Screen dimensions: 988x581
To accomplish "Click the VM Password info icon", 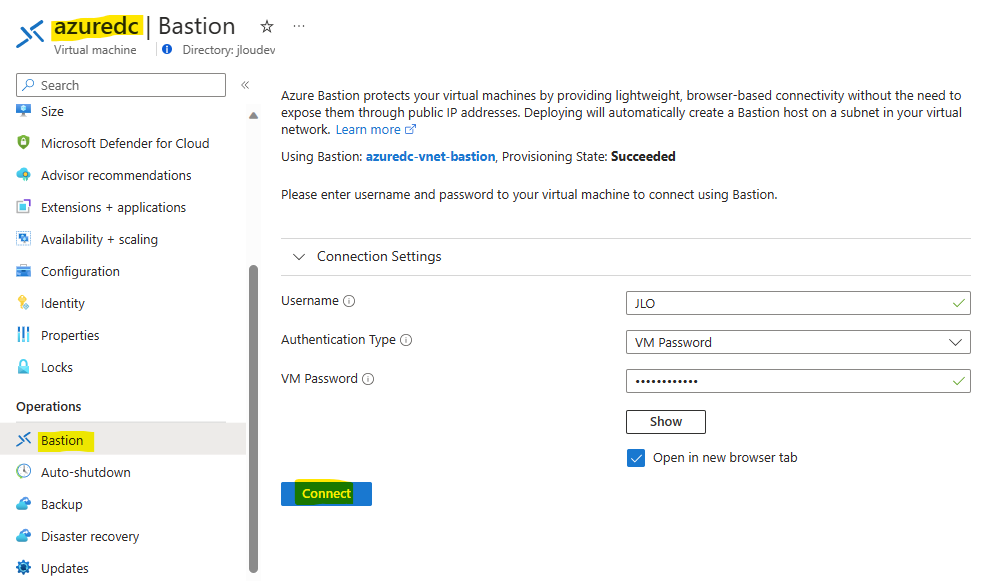I will pos(368,379).
